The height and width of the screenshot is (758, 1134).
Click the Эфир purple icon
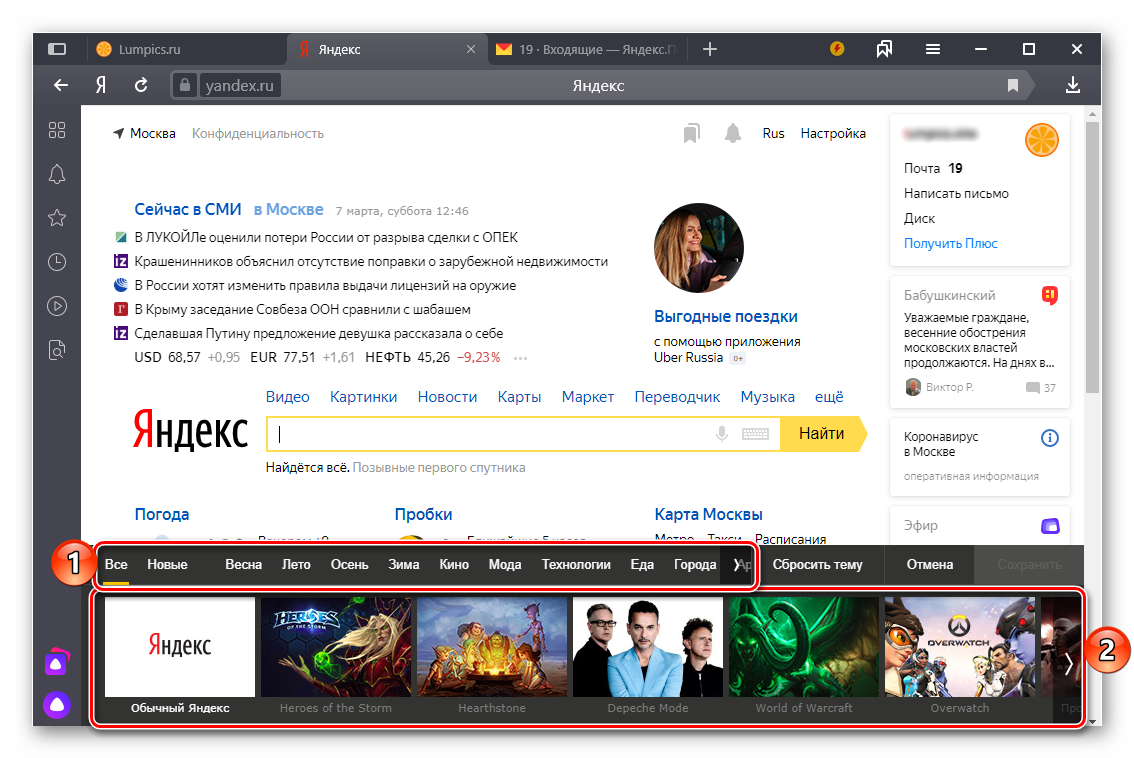pos(1049,526)
